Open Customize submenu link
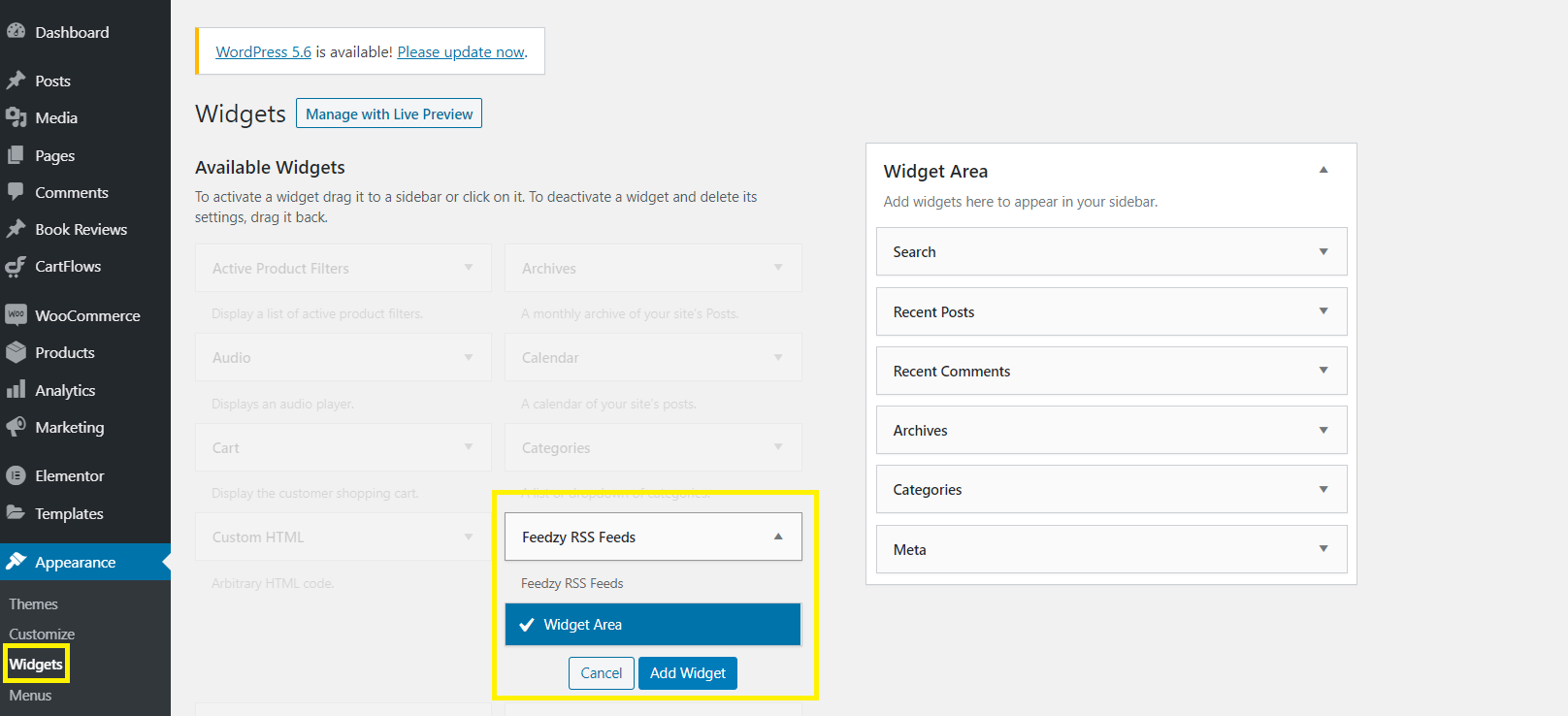 click(42, 634)
